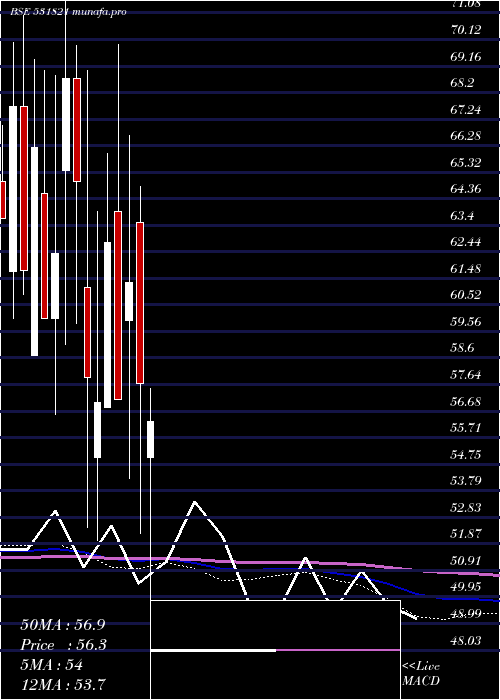Click the white and pink MACD signal bar
500x700 pixels.
(275, 650)
